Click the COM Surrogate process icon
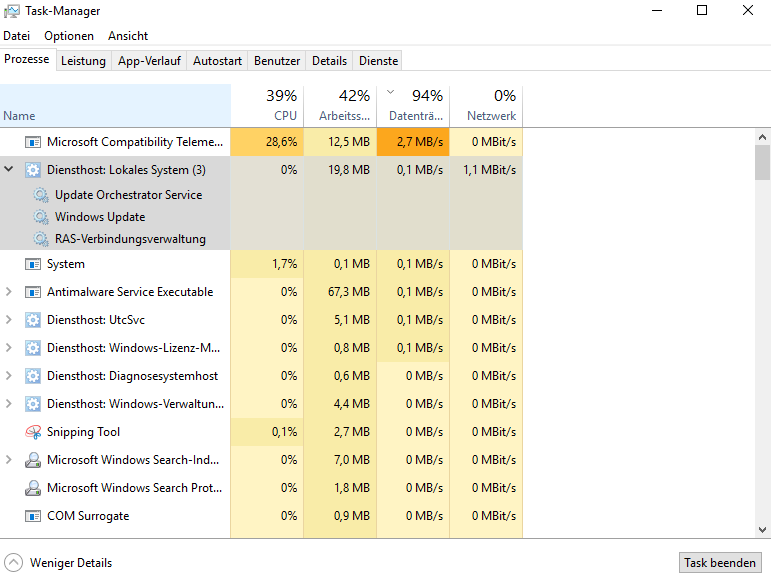The image size is (771, 579). point(33,517)
